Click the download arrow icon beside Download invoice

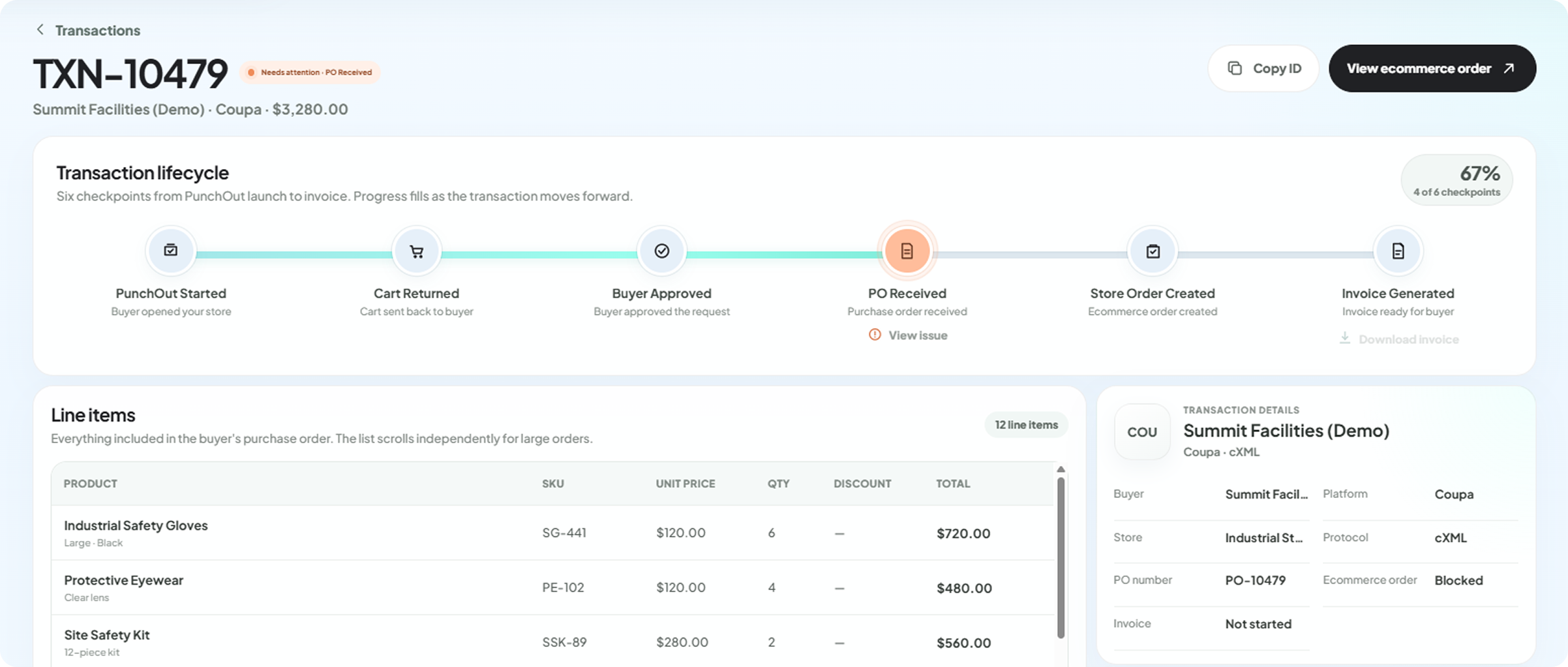click(1344, 338)
